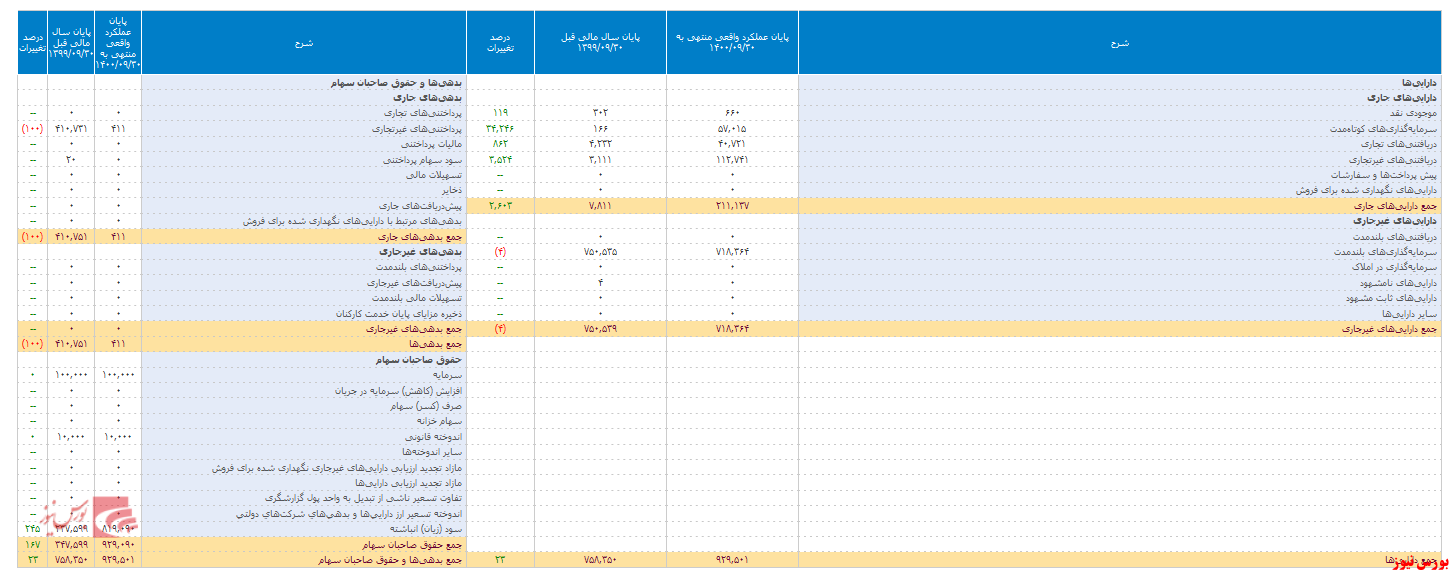Select the value ۵۷,۰۱۵
1452x574 pixels.
point(732,129)
